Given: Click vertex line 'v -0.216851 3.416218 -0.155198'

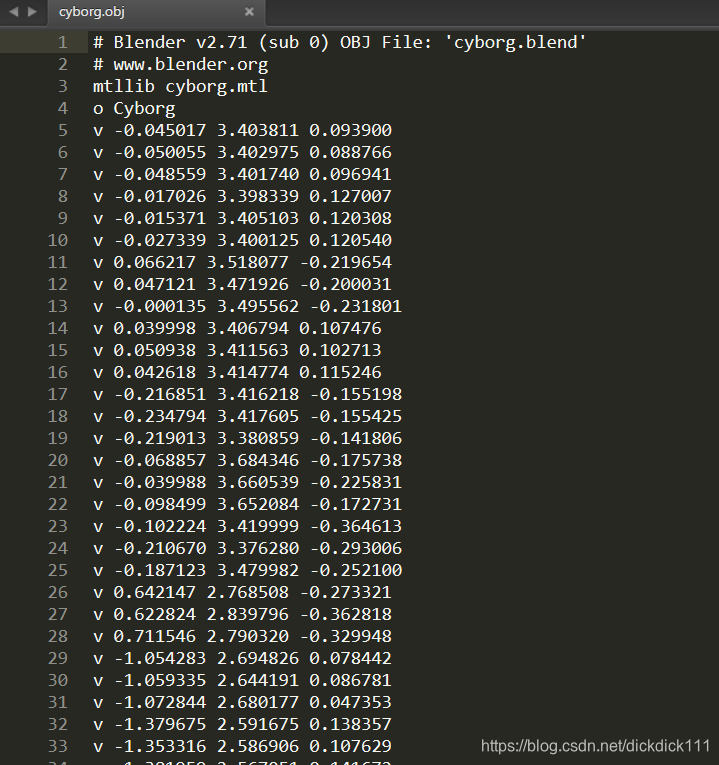Looking at the screenshot, I should pyautogui.click(x=247, y=394).
